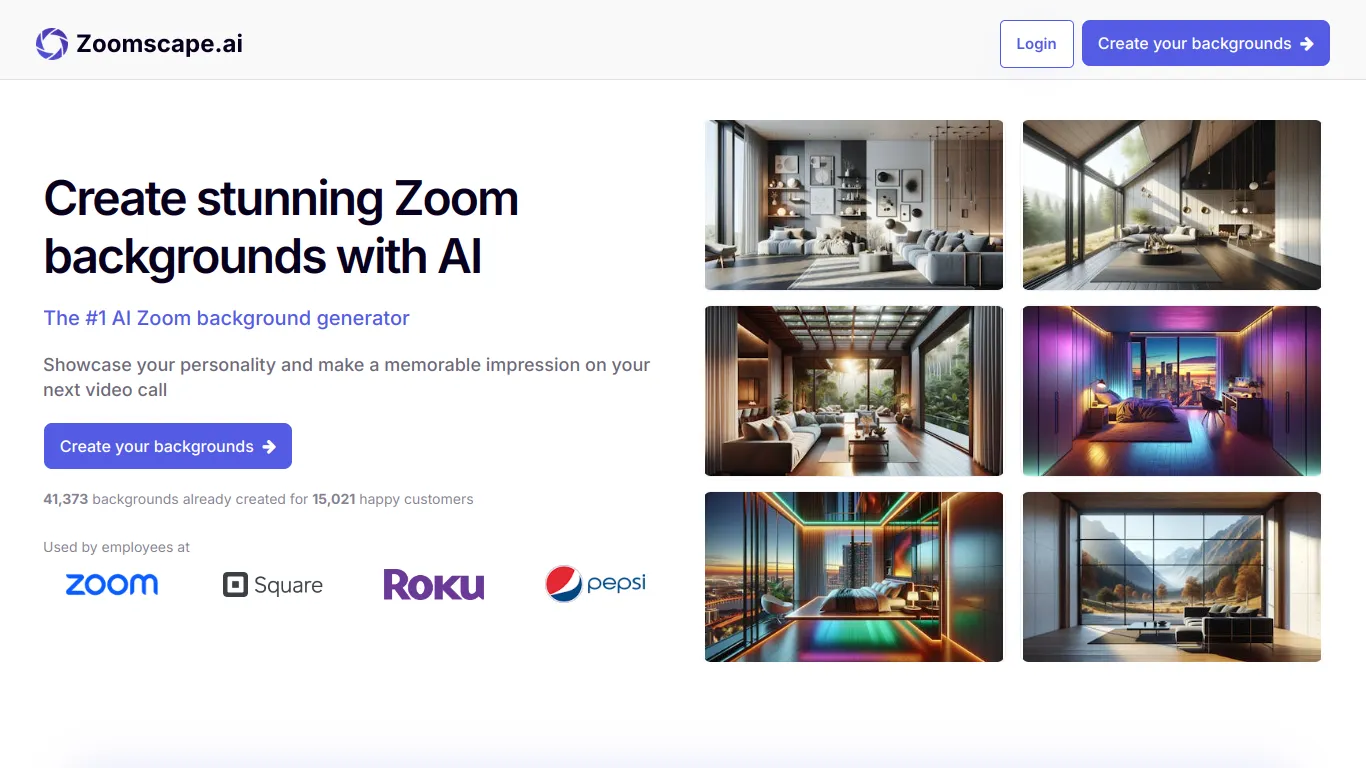Click the 'Showcase your personality' description text

coord(347,377)
